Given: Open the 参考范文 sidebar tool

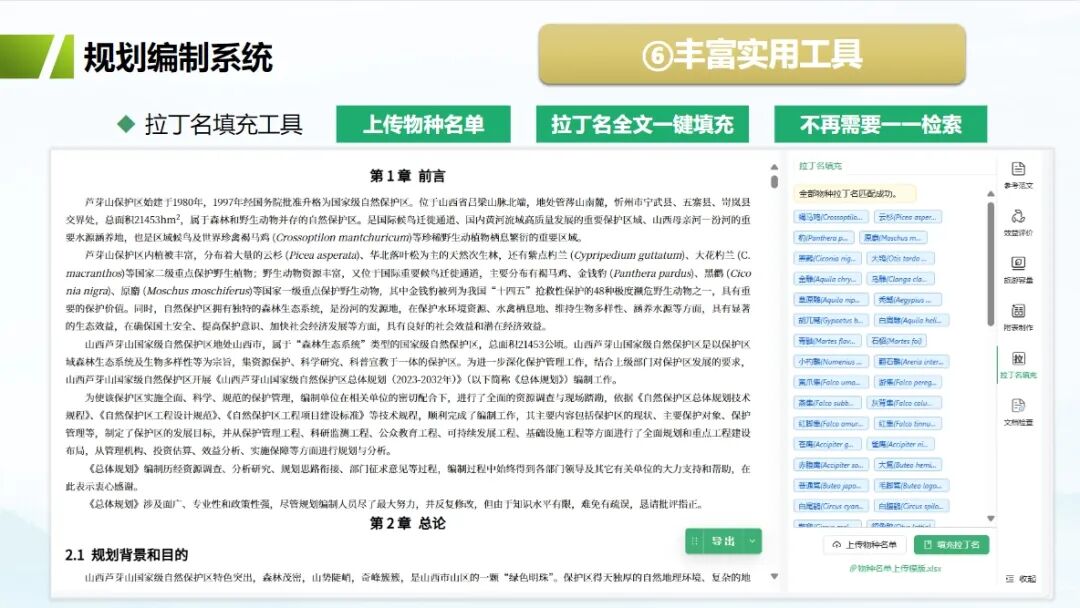Looking at the screenshot, I should click(x=1018, y=175).
